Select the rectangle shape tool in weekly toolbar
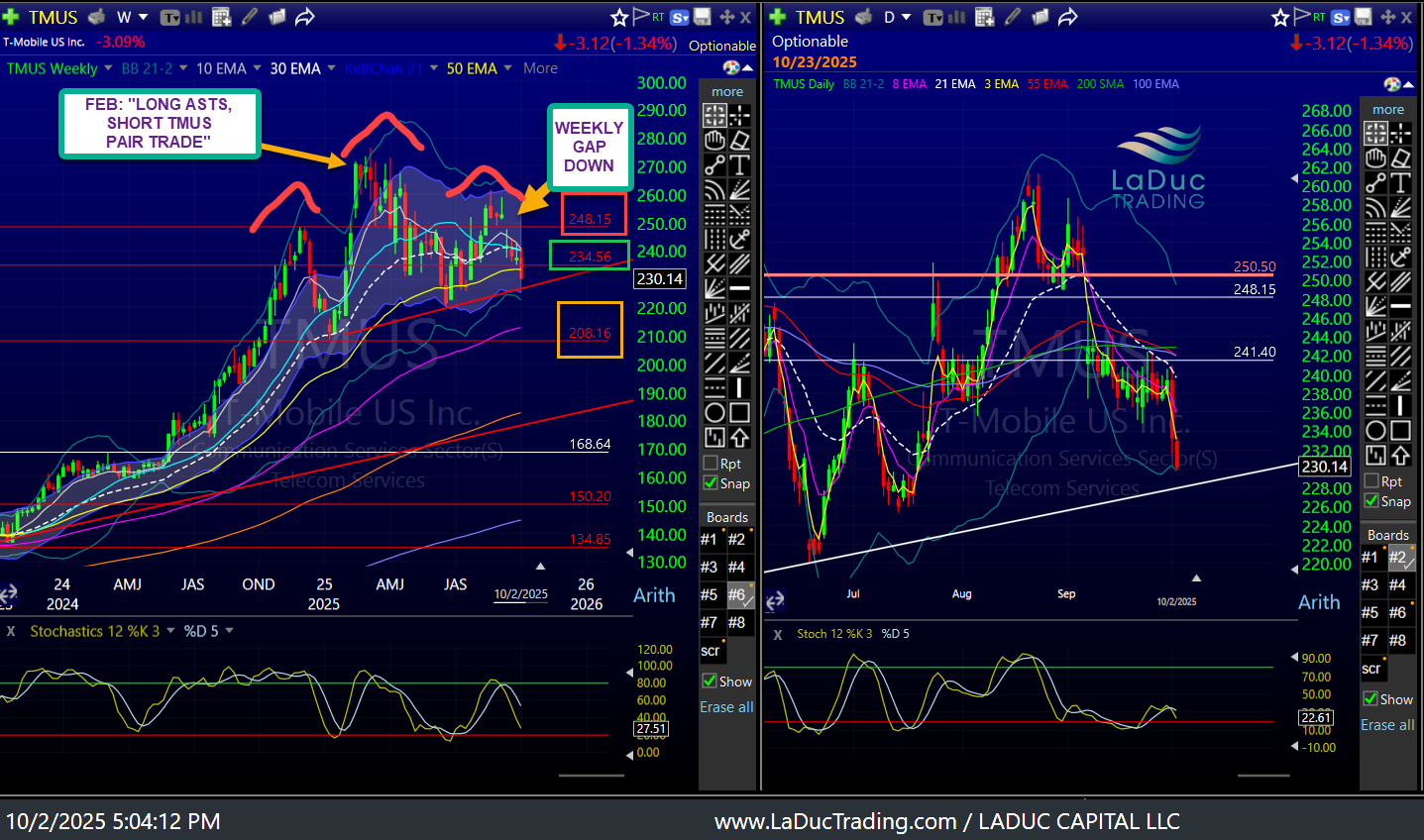 (739, 412)
